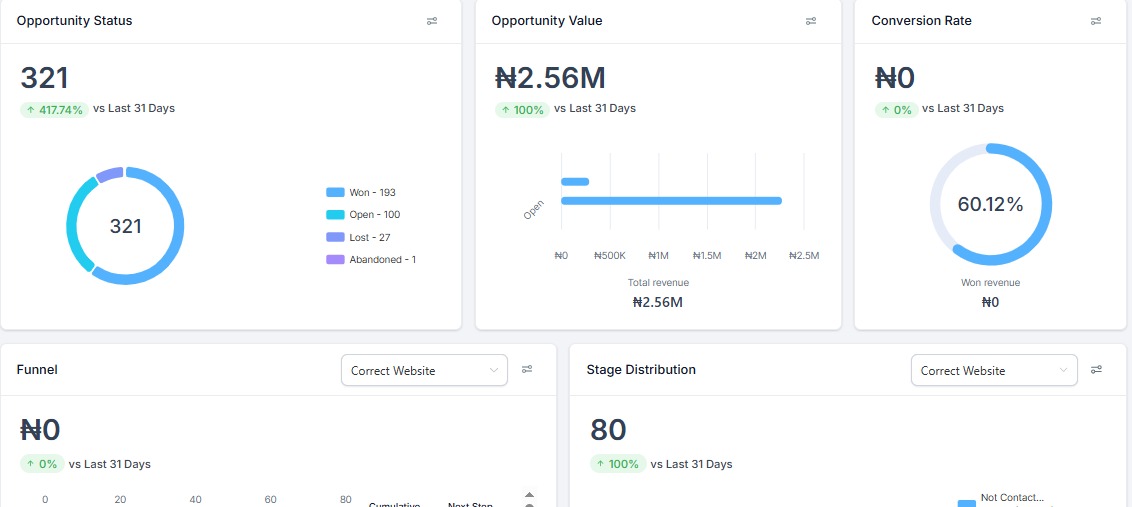
Task: Click the 100% badge in Stage Distribution
Action: click(618, 464)
